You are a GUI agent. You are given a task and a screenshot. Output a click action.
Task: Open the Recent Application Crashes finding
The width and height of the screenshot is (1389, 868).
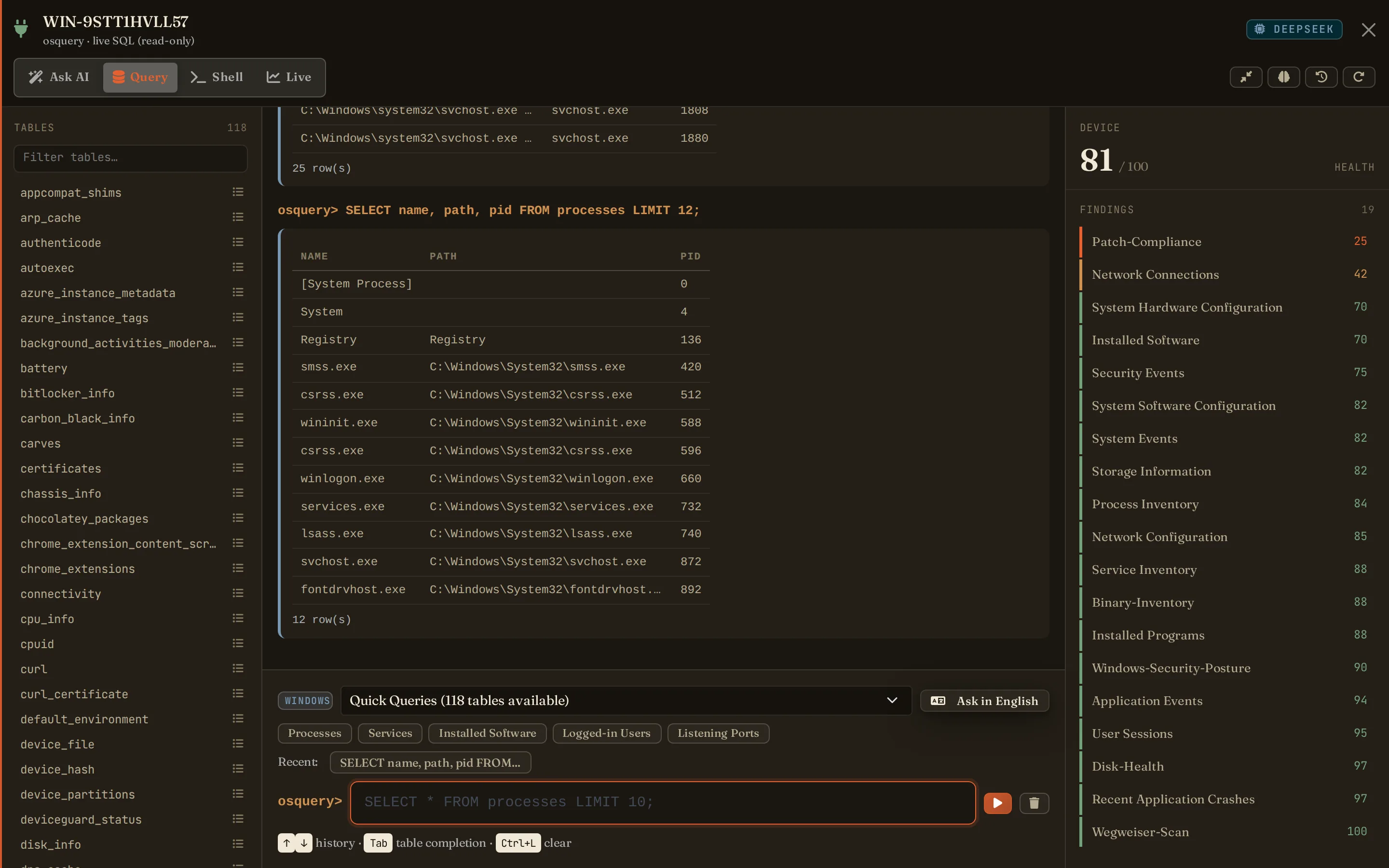pyautogui.click(x=1227, y=799)
